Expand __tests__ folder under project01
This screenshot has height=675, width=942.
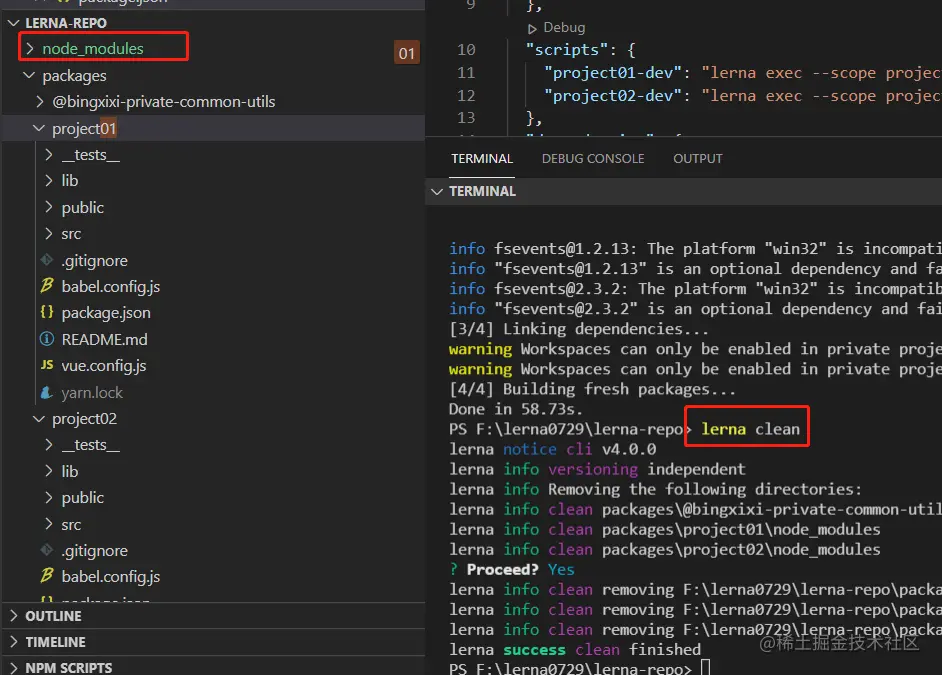pos(49,154)
